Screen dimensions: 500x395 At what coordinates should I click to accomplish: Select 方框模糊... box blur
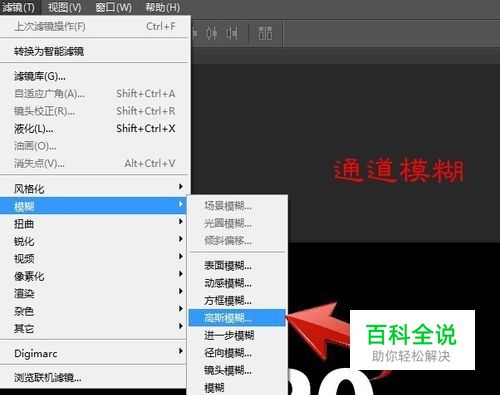237,300
